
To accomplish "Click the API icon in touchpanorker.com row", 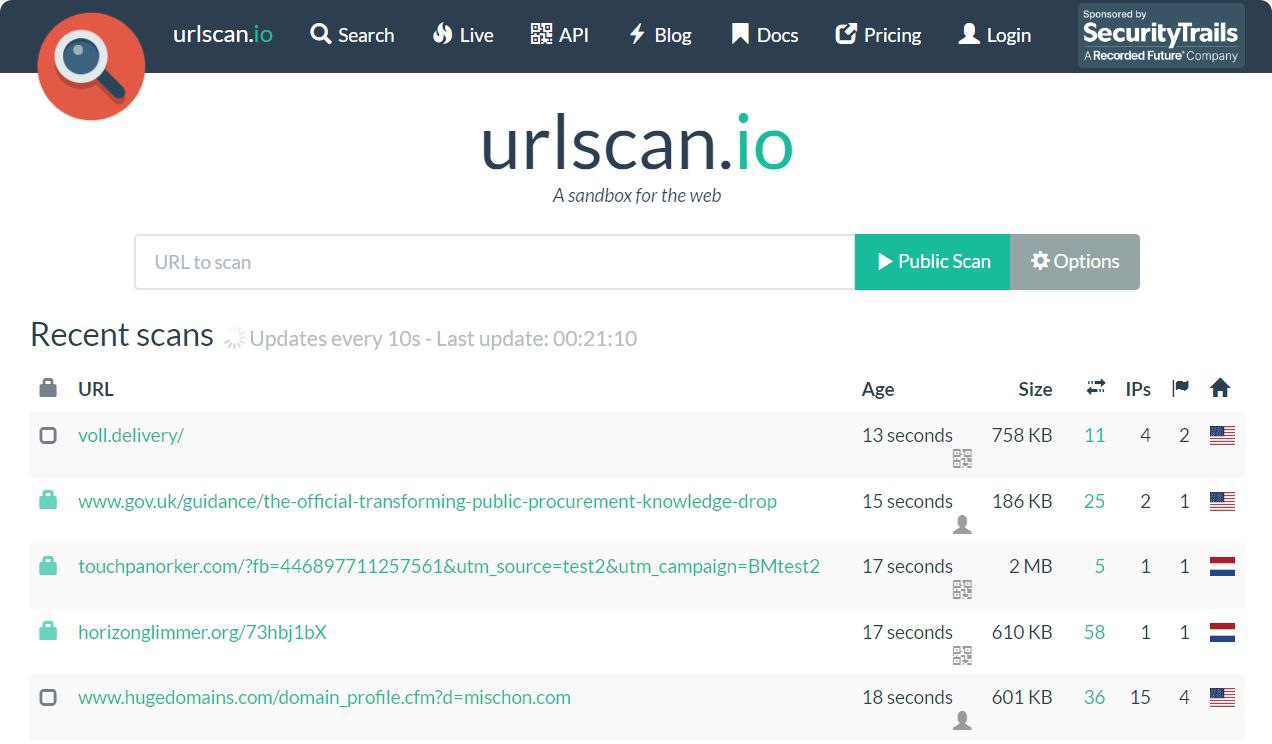I will 962,590.
